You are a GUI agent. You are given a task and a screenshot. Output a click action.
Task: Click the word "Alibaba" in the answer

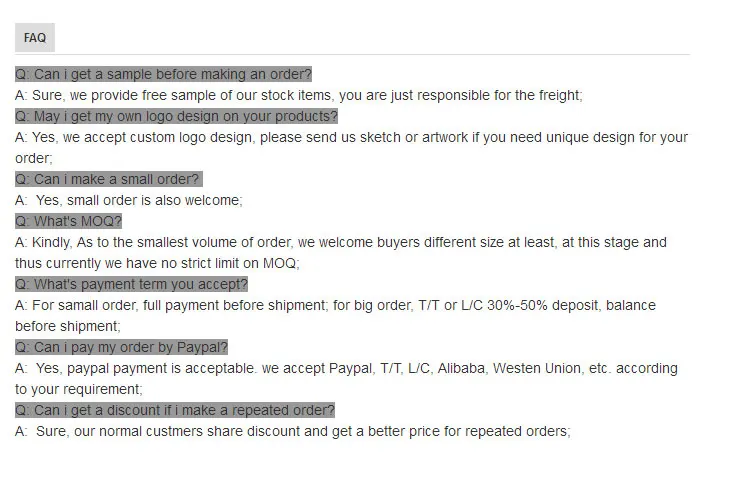point(460,368)
